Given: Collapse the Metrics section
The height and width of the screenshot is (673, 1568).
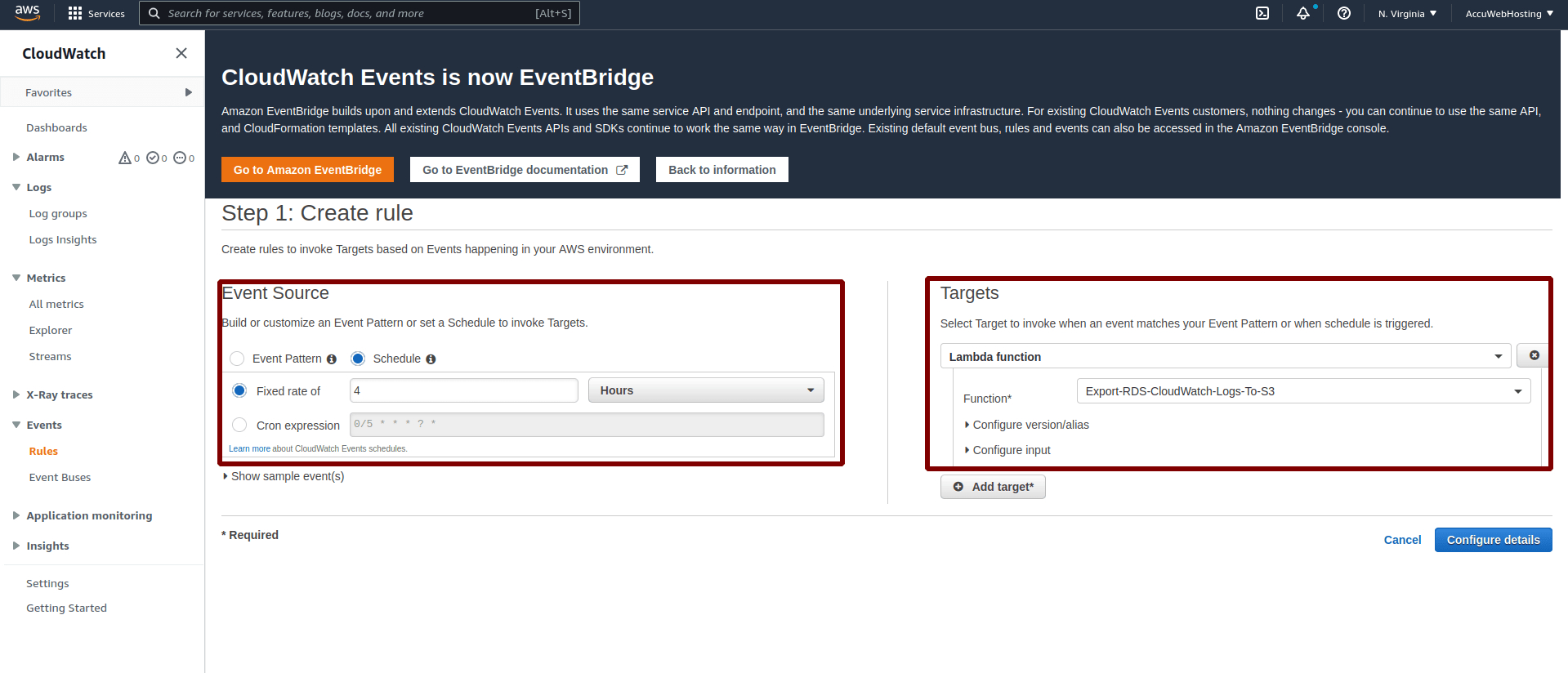Looking at the screenshot, I should (x=16, y=278).
